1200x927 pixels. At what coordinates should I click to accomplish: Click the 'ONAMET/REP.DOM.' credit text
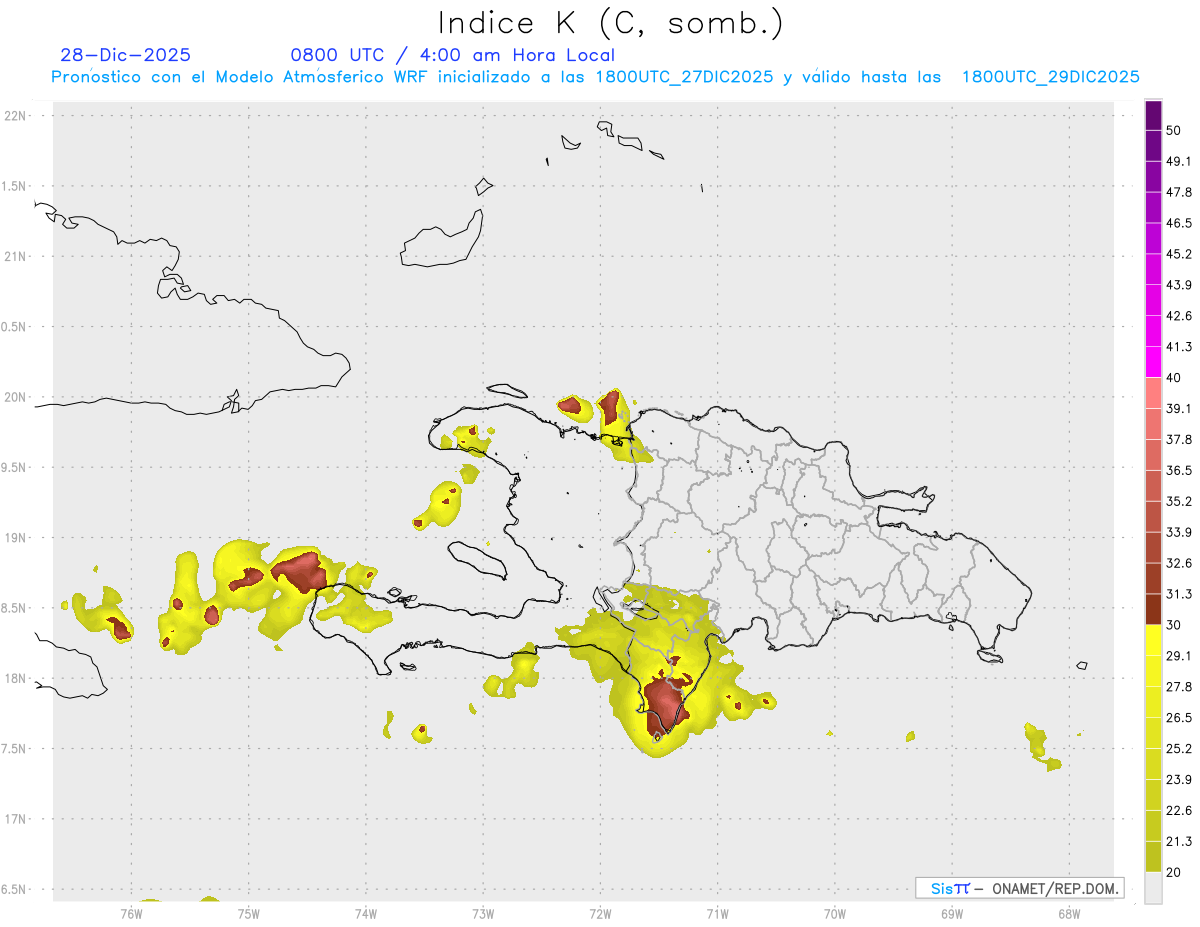[x=1054, y=888]
